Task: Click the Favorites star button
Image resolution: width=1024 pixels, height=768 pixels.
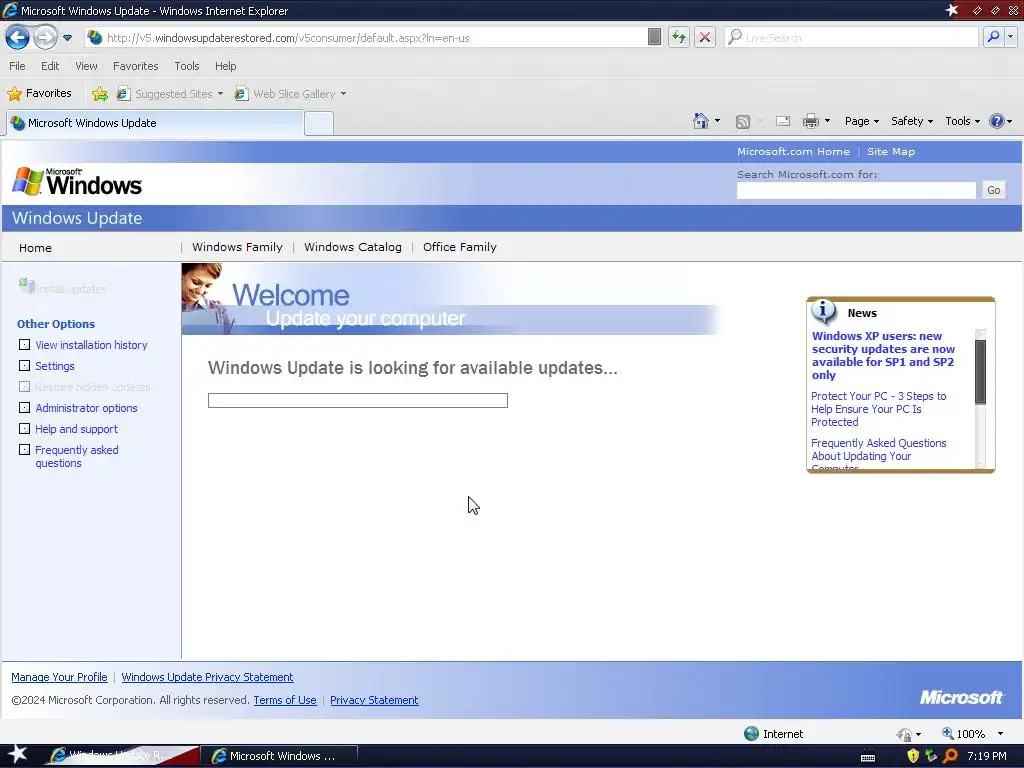Action: 39,93
